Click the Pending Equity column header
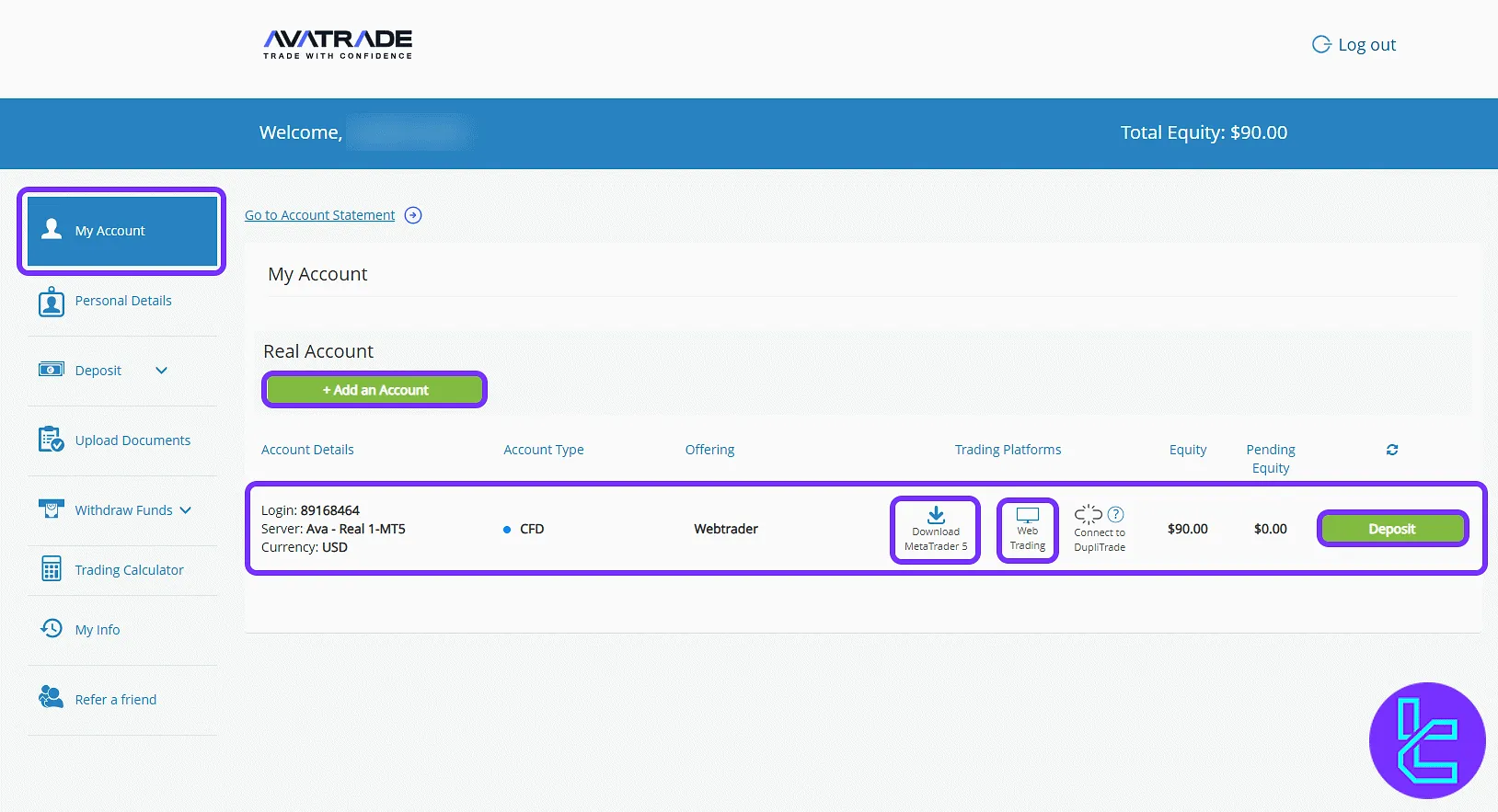The width and height of the screenshot is (1498, 812). click(1271, 459)
